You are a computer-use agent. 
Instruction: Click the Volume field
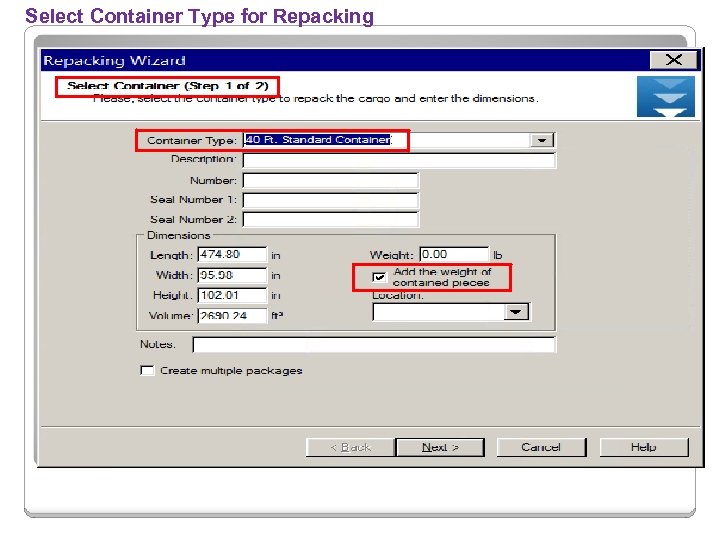point(232,315)
